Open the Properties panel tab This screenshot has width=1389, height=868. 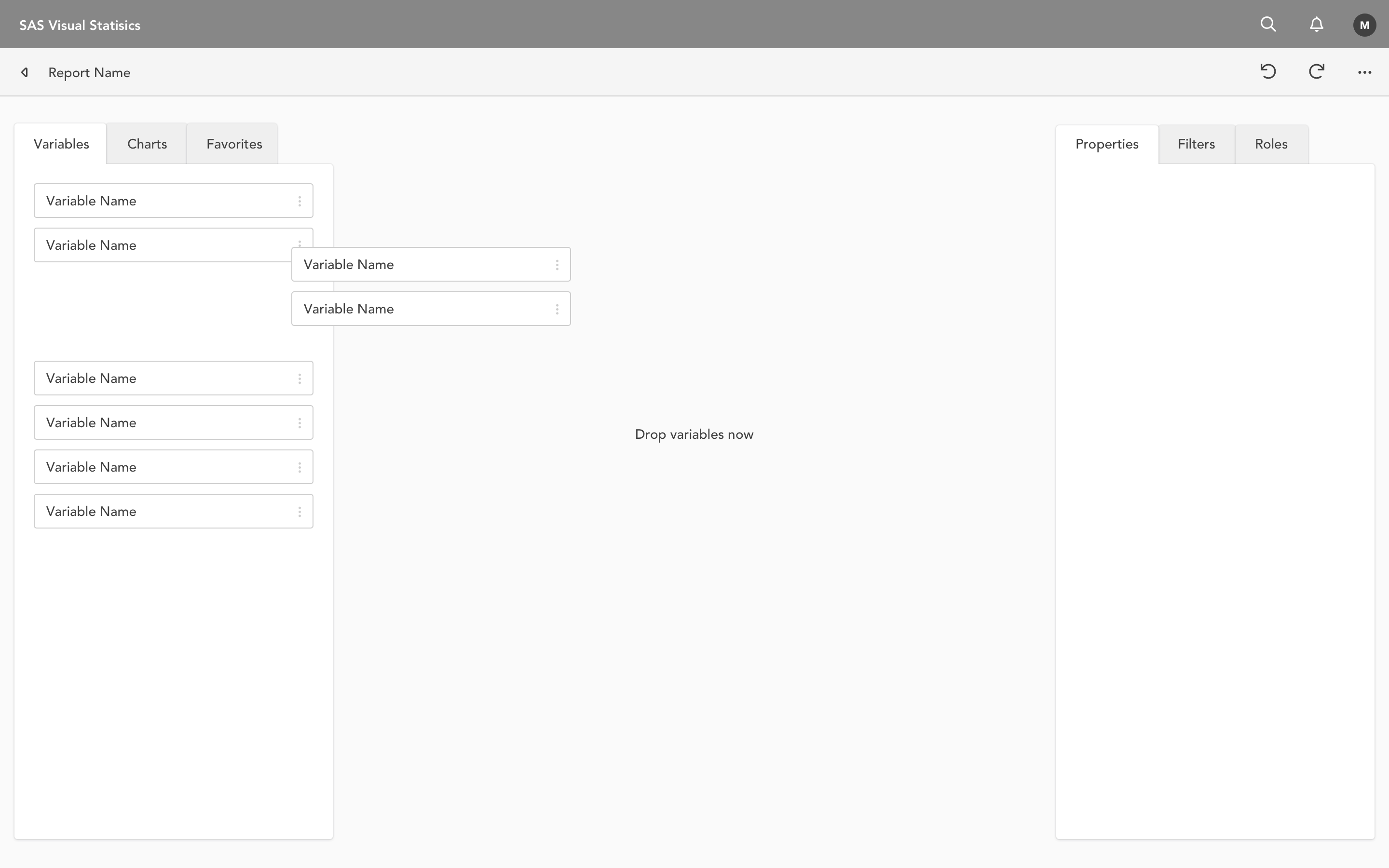point(1107,144)
